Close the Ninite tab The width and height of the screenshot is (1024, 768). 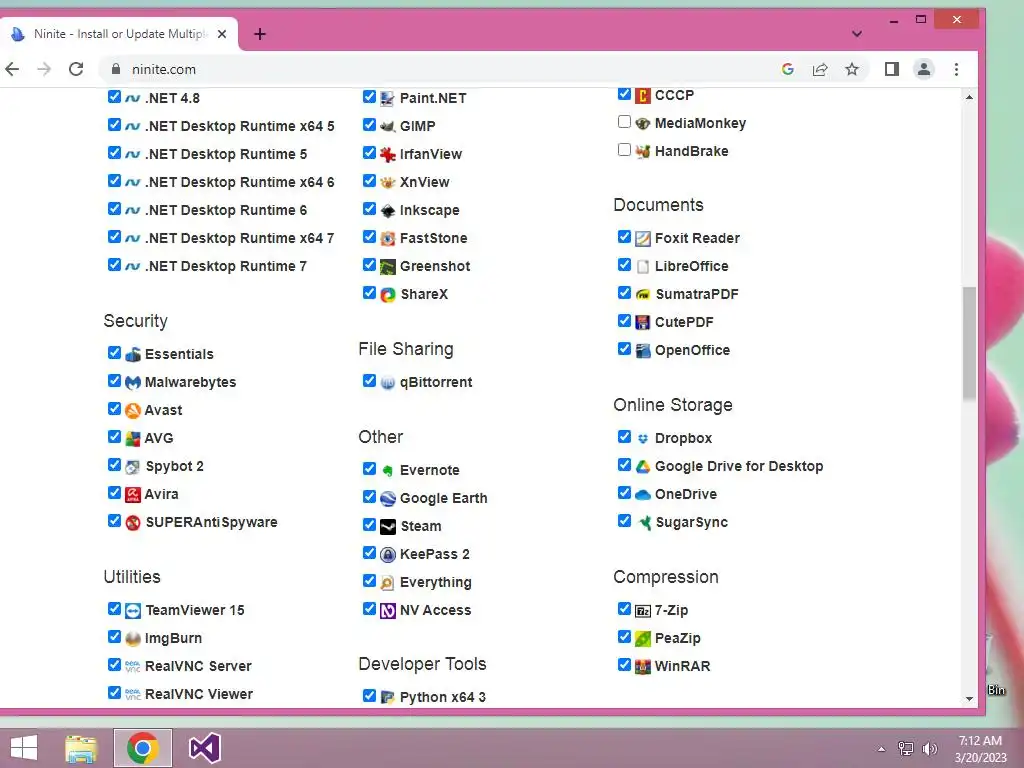222,34
